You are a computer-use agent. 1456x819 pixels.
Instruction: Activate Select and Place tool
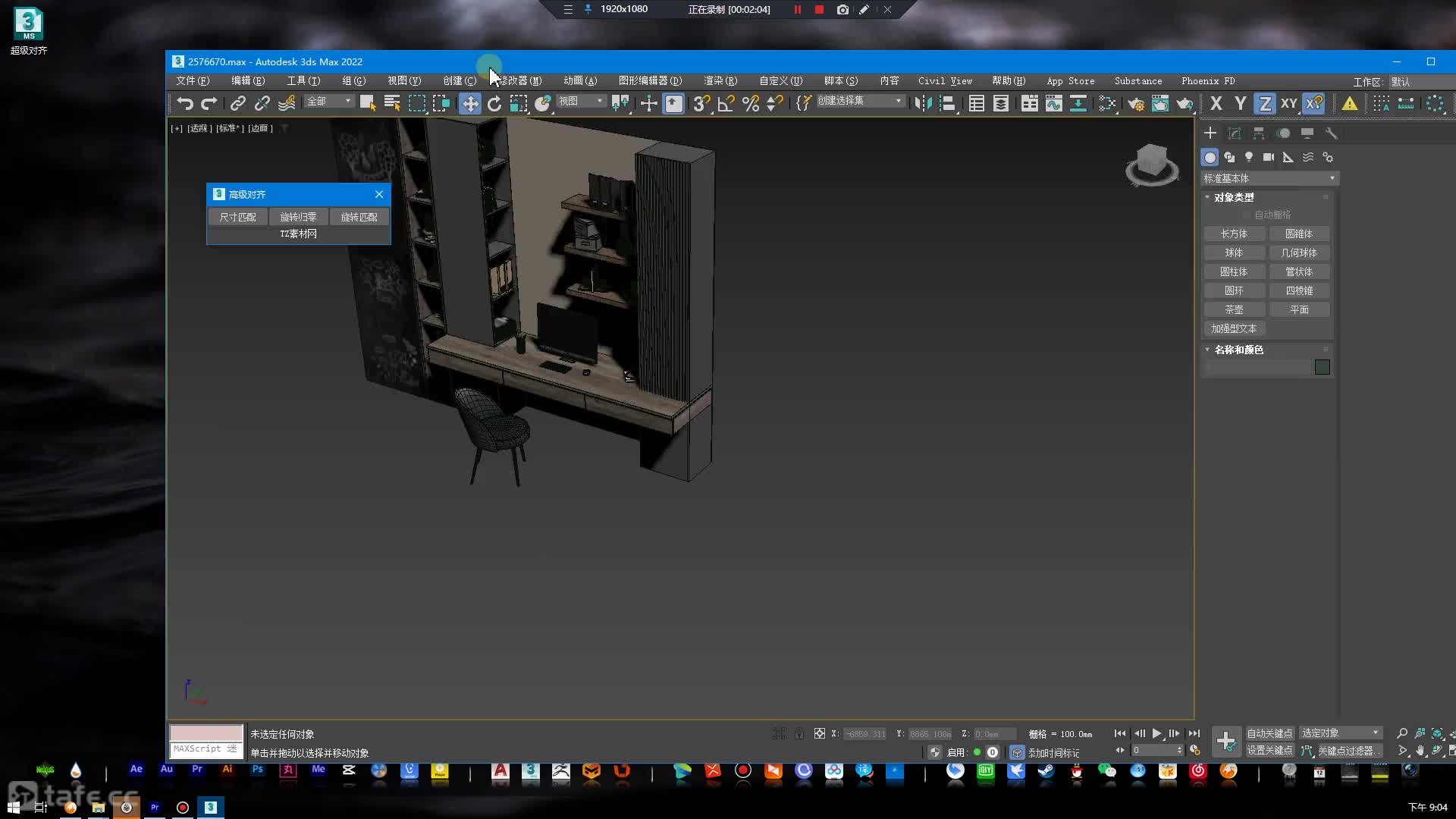(x=543, y=104)
